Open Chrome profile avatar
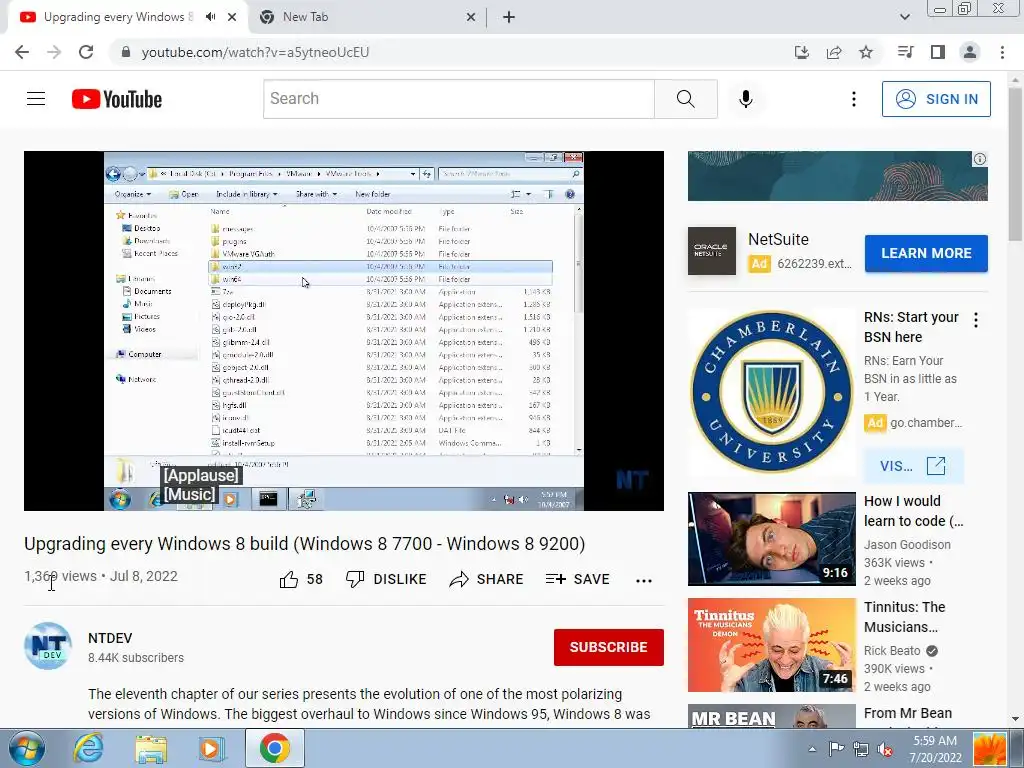The width and height of the screenshot is (1024, 768). (970, 52)
